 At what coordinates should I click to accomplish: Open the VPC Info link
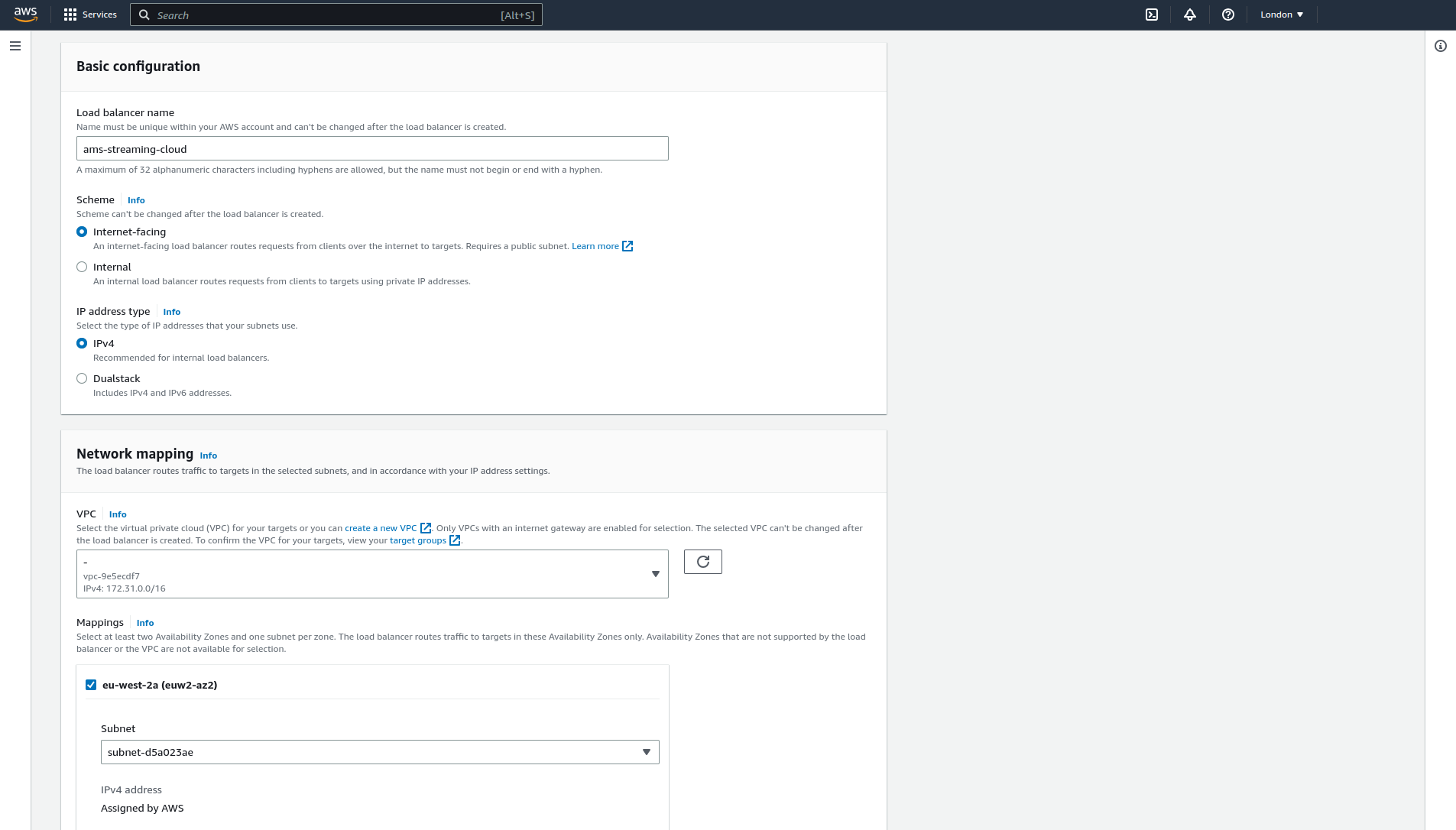(118, 514)
